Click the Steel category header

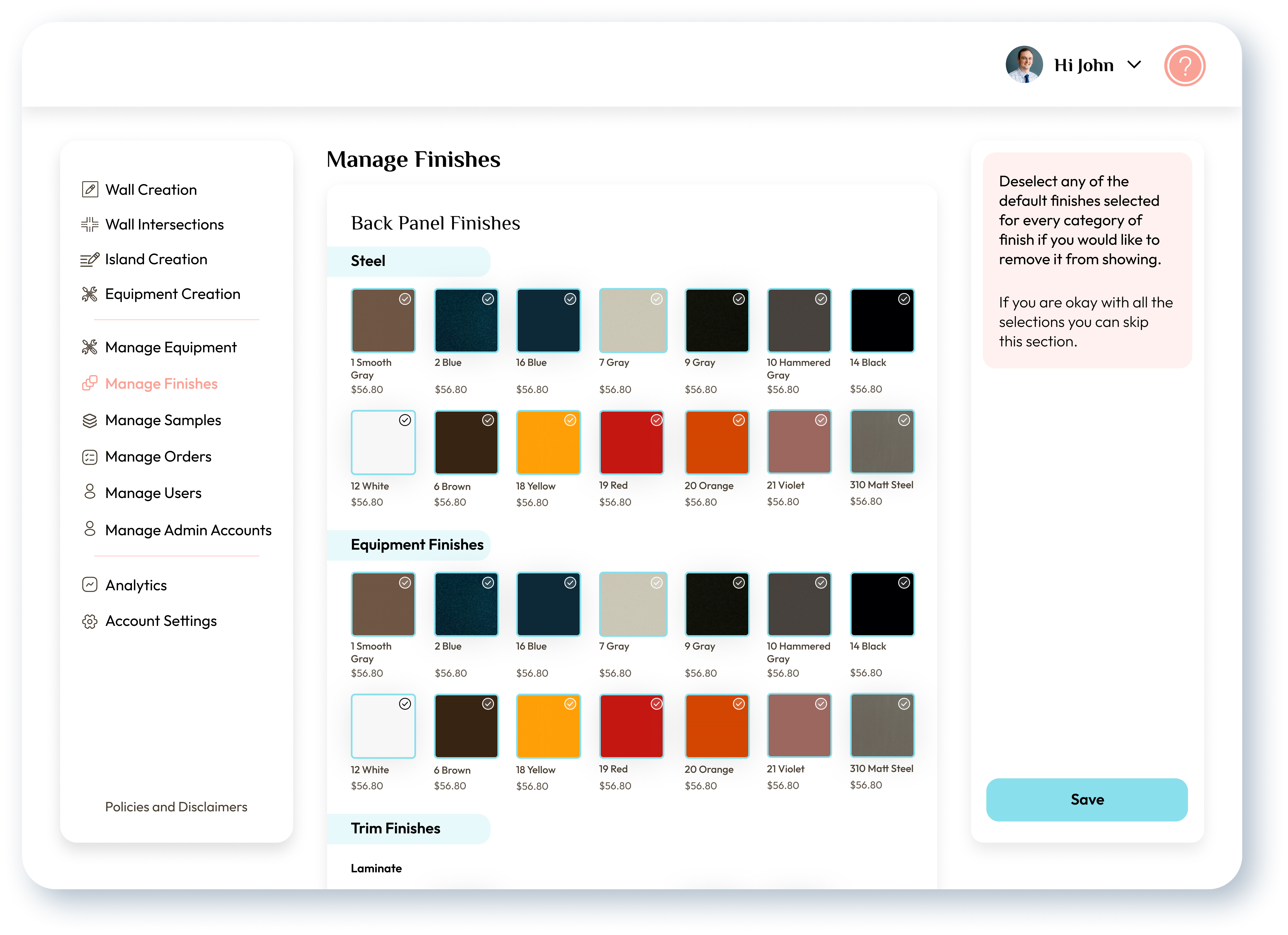click(x=408, y=261)
